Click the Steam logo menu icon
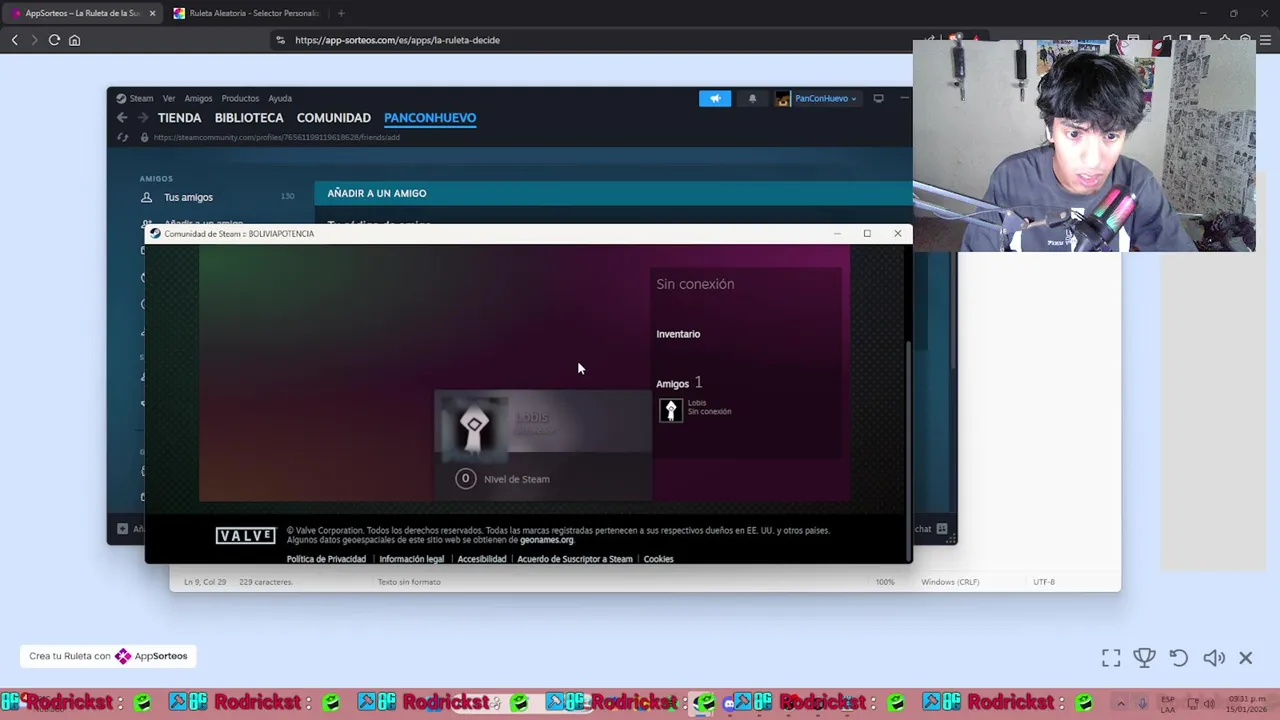This screenshot has width=1280, height=720. pyautogui.click(x=121, y=98)
